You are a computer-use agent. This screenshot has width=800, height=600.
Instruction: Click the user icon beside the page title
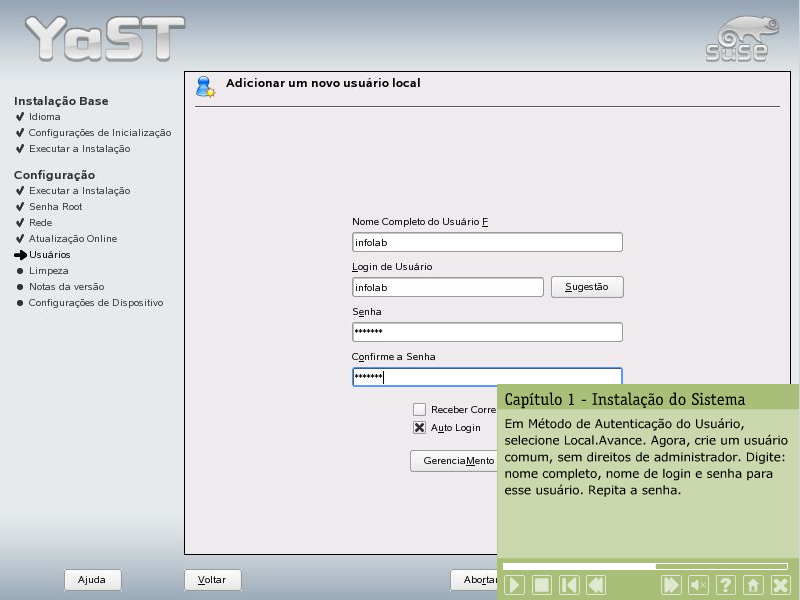click(205, 86)
